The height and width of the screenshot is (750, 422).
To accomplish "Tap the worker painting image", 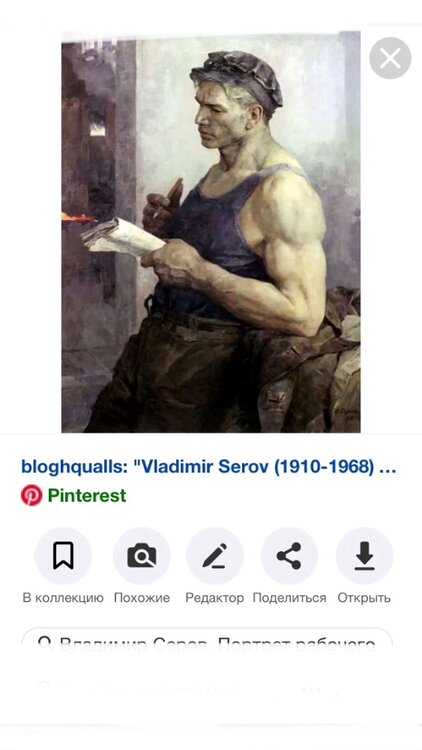I will click(211, 232).
